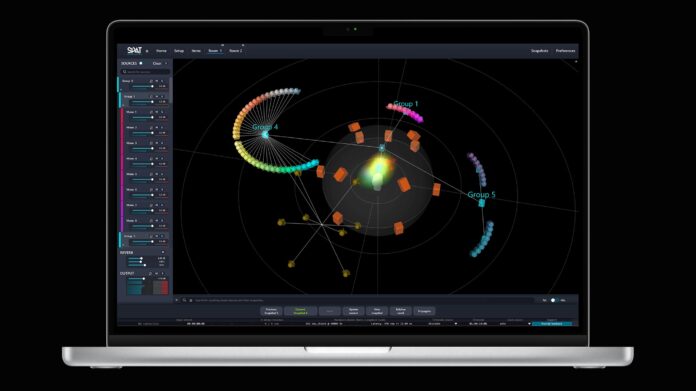Click the SPAT logo icon
The image size is (696, 391).
click(134, 51)
